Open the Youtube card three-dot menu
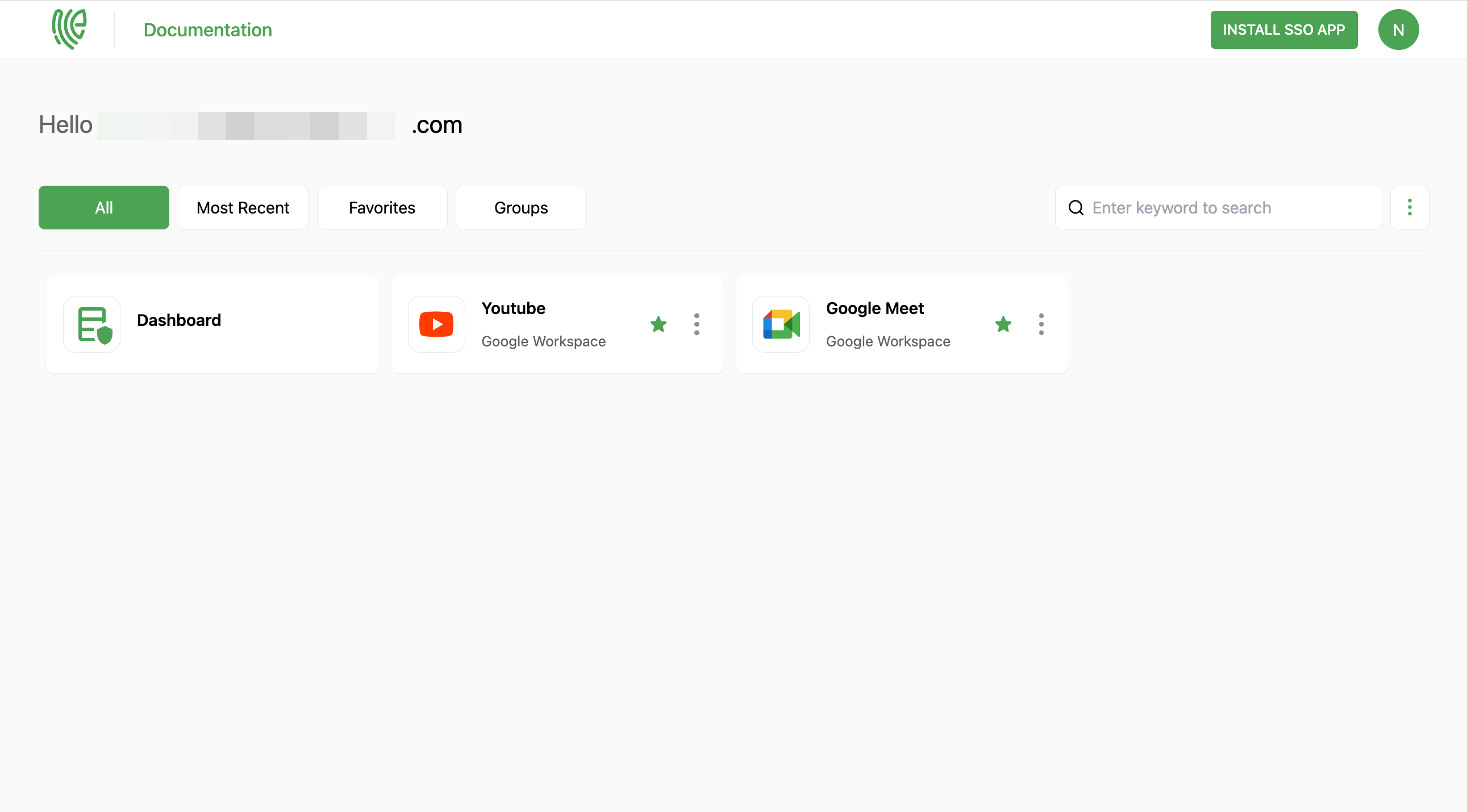The height and width of the screenshot is (812, 1467). pyautogui.click(x=697, y=324)
